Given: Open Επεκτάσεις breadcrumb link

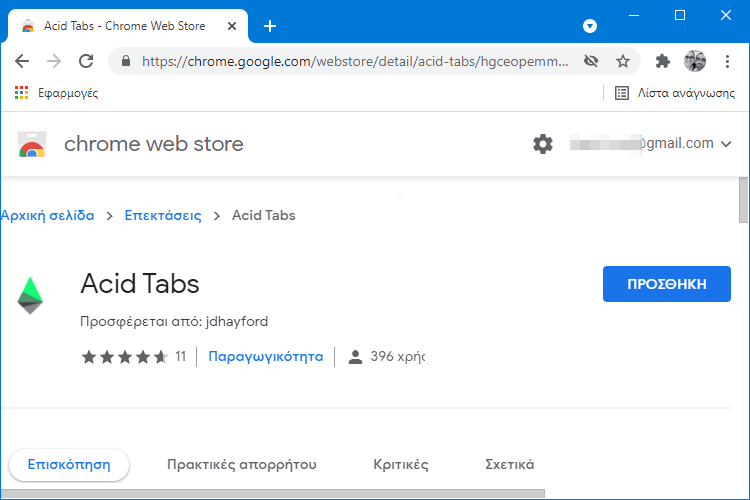Looking at the screenshot, I should click(163, 215).
